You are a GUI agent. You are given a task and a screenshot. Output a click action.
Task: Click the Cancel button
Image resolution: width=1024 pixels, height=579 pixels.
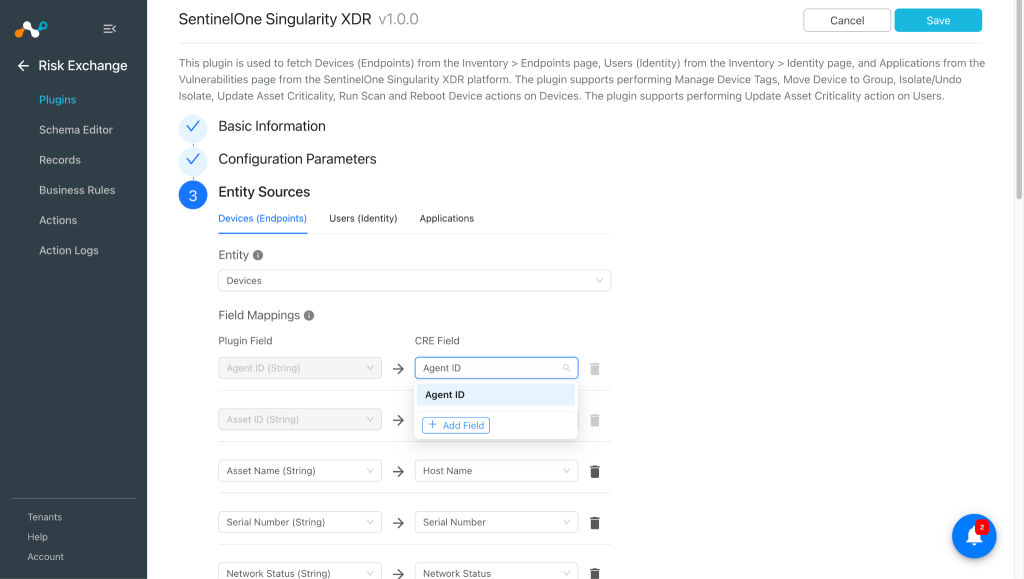coord(846,20)
